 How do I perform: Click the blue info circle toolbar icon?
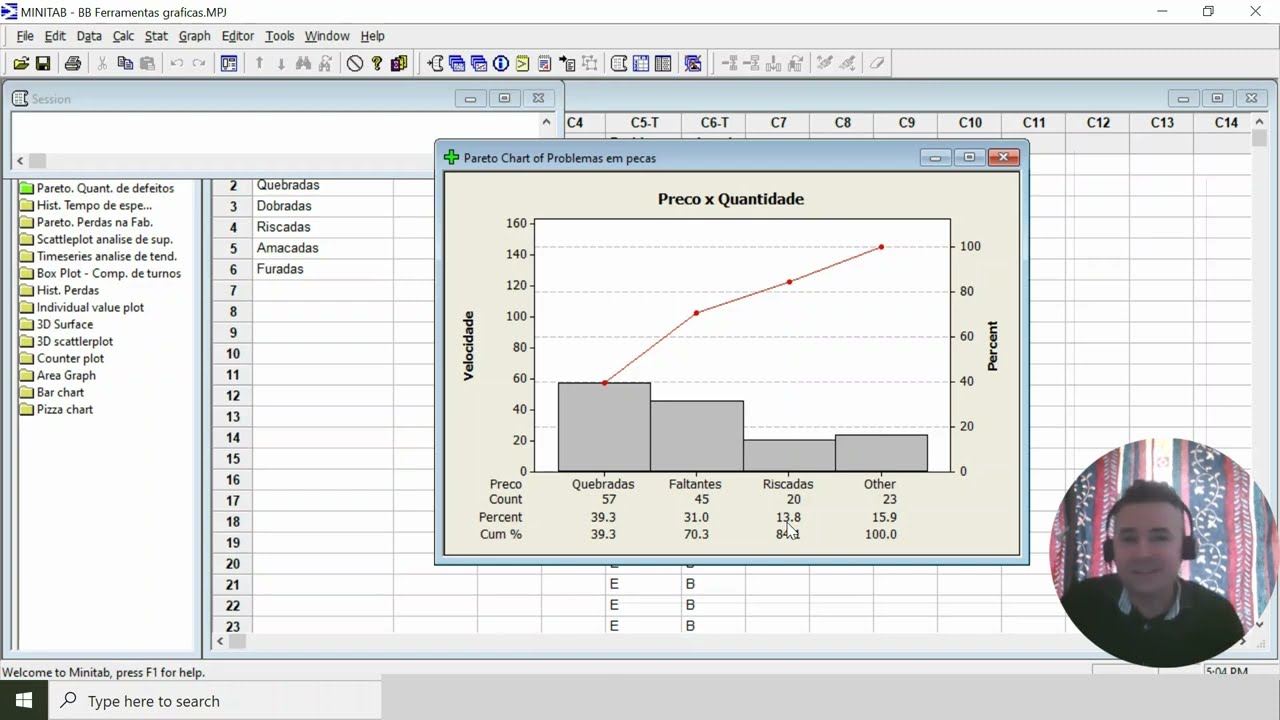(501, 63)
